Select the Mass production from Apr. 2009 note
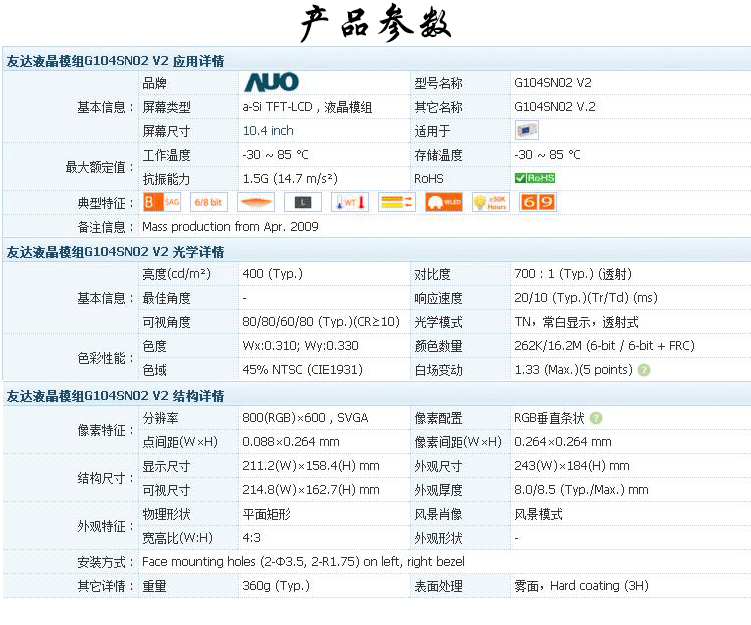 pyautogui.click(x=230, y=226)
